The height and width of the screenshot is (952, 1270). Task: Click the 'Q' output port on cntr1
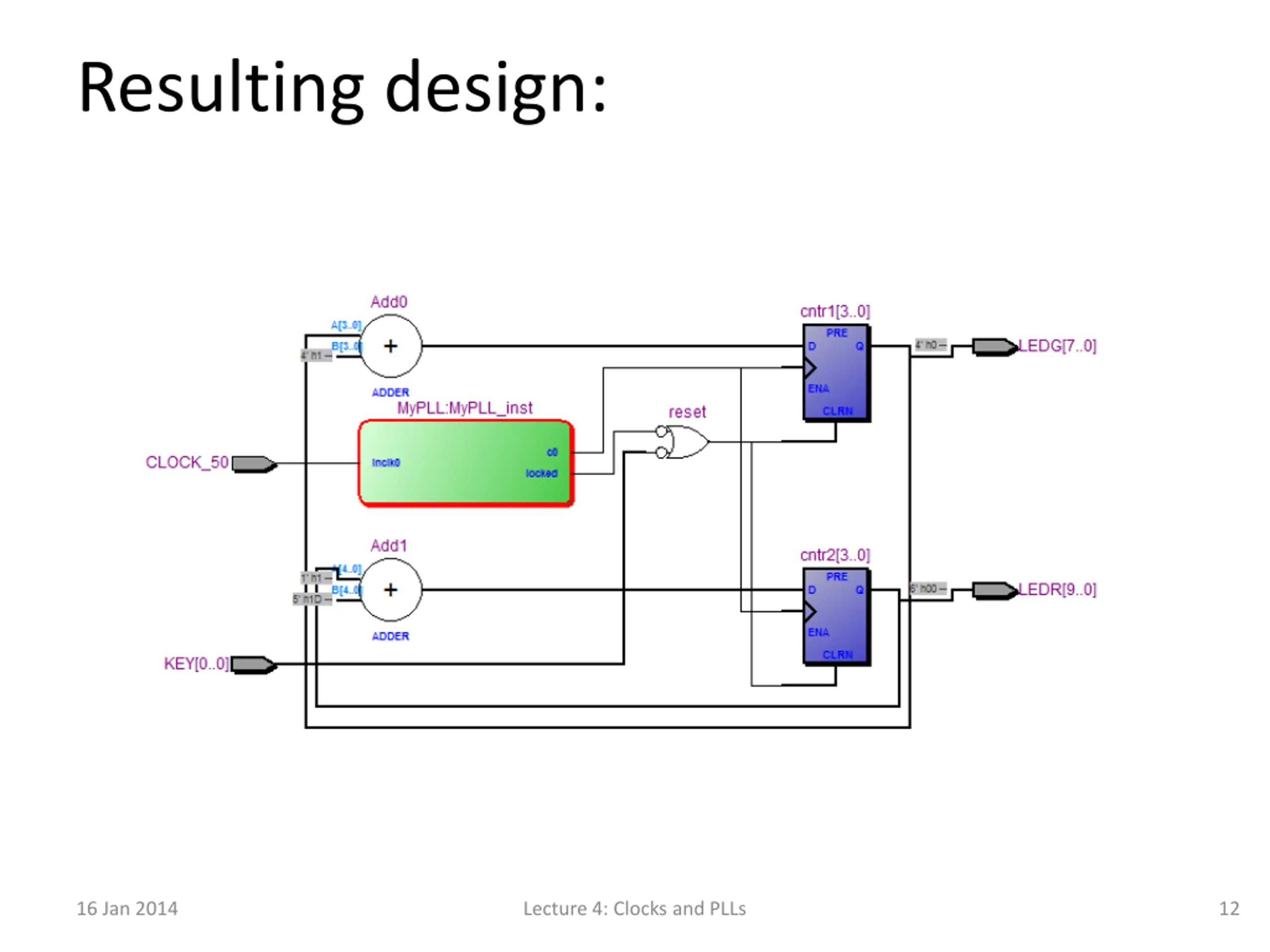tap(860, 347)
